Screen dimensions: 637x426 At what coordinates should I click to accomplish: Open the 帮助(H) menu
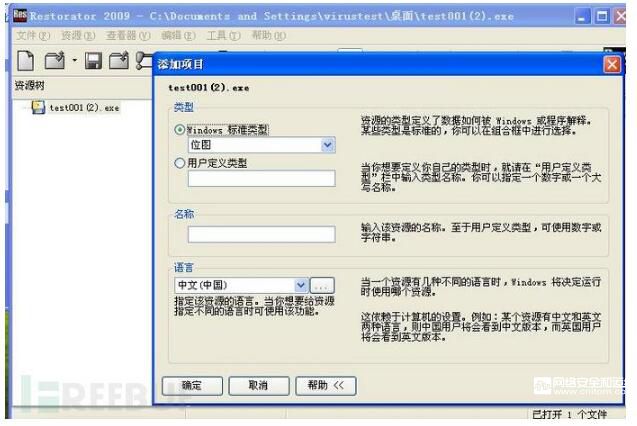[x=269, y=36]
